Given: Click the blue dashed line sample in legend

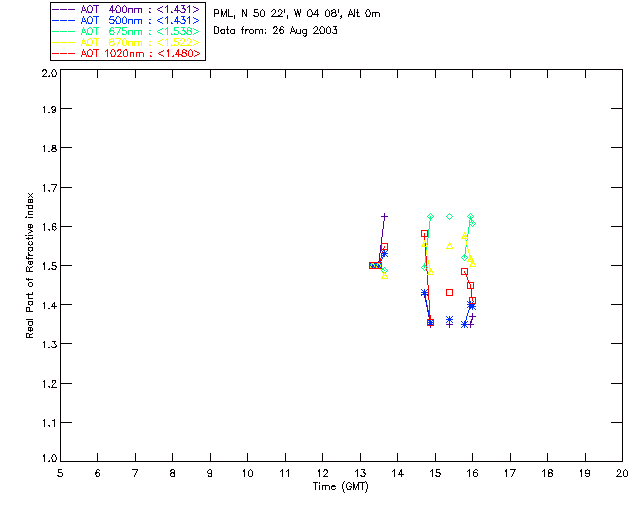Looking at the screenshot, I should (x=64, y=20).
